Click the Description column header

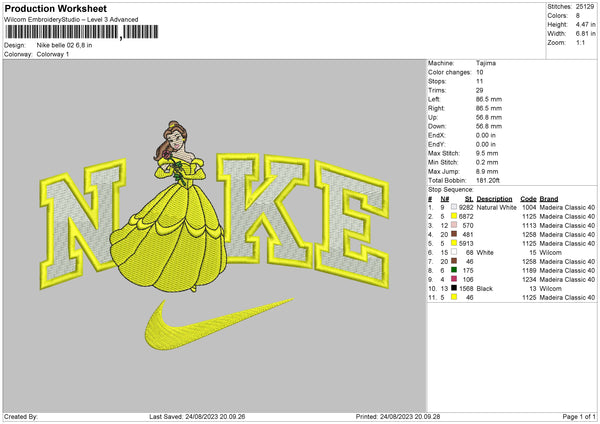(x=494, y=198)
